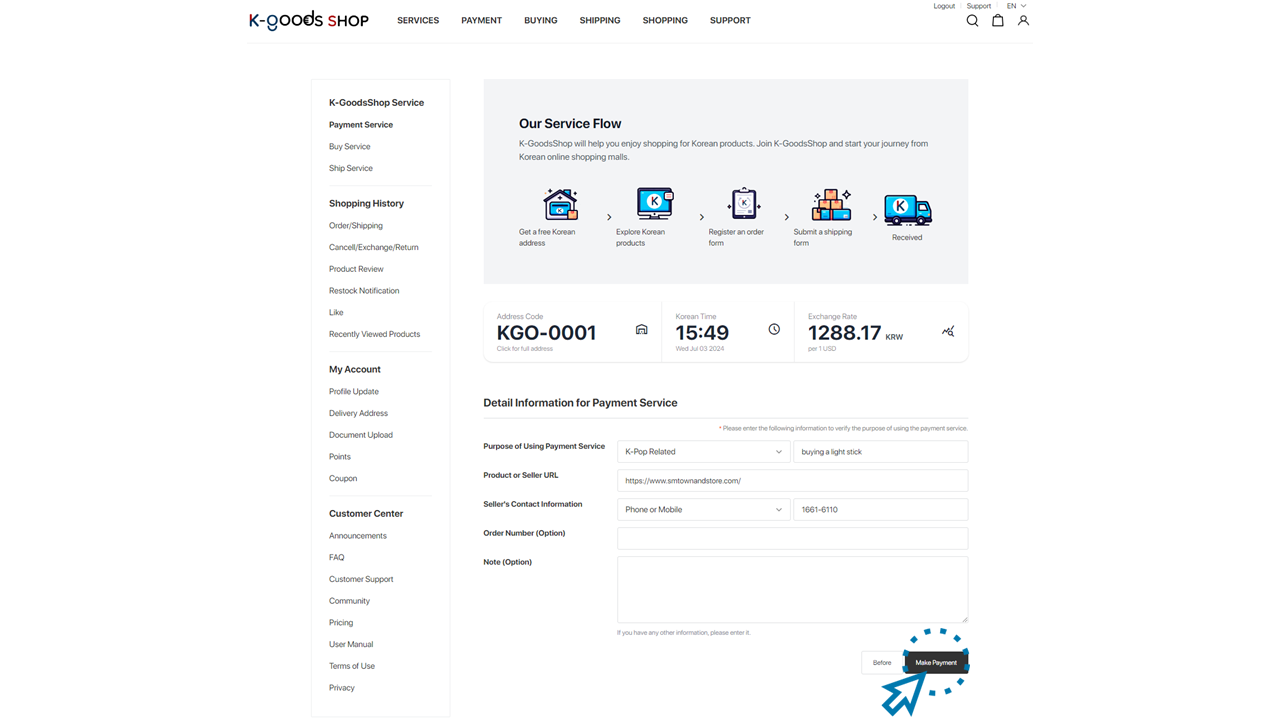Click the user account icon
1280x720 pixels.
point(1023,21)
